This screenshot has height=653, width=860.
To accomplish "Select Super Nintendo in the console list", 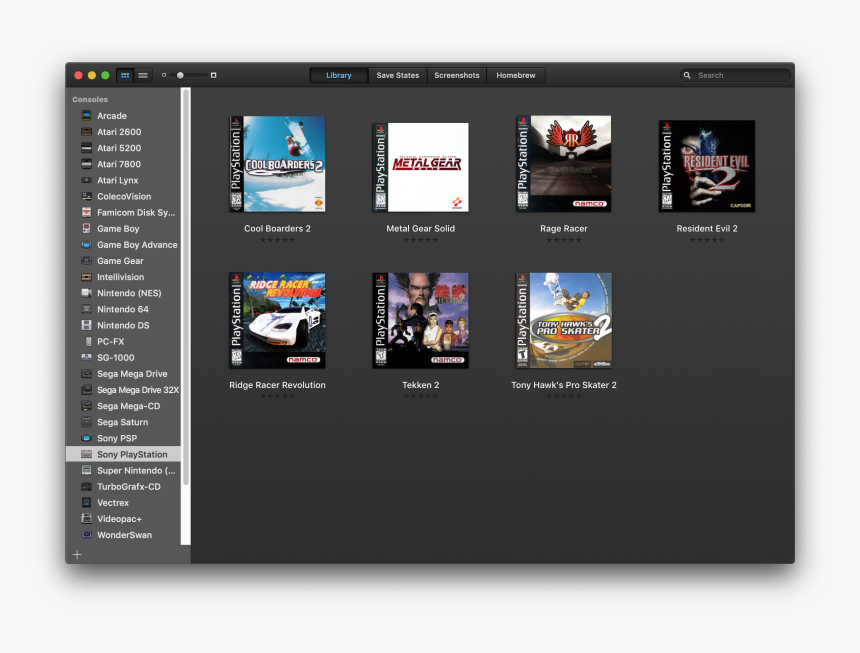I will [123, 470].
